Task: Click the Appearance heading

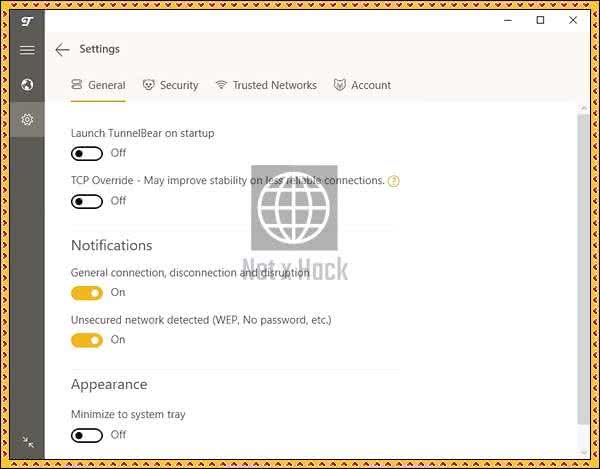Action: point(109,384)
